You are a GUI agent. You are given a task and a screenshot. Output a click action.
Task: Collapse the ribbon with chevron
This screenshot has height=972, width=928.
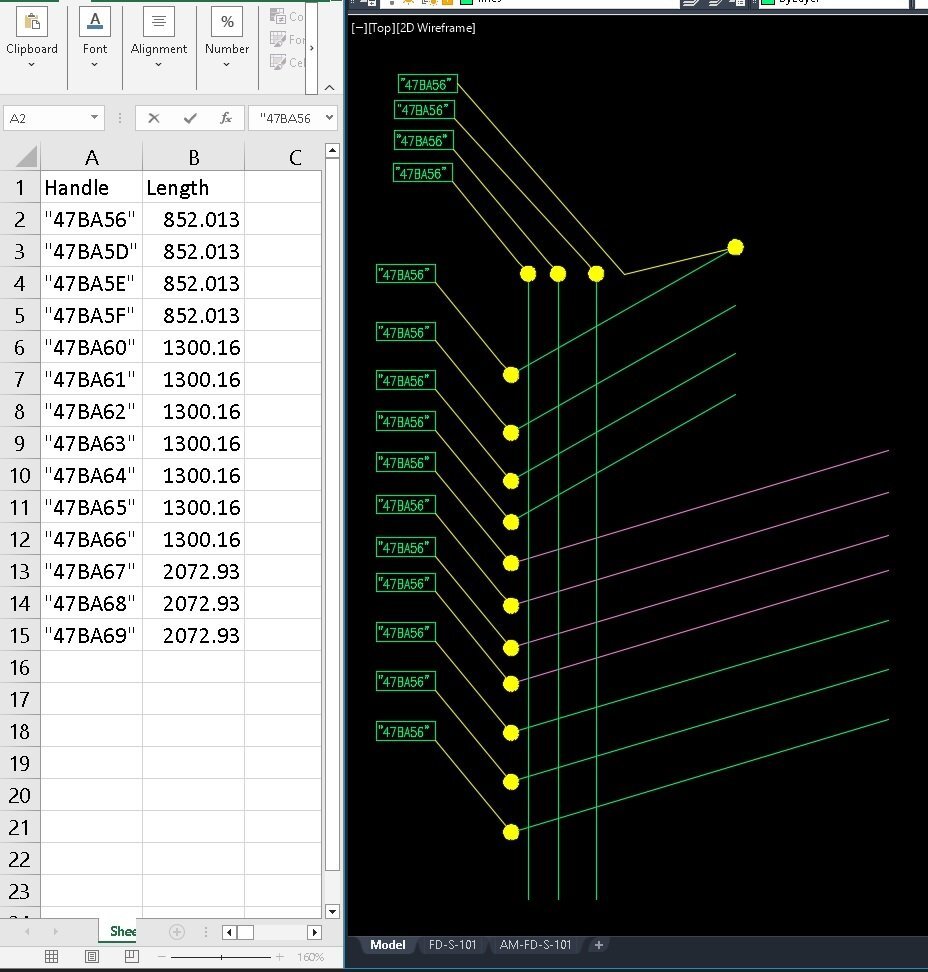329,87
